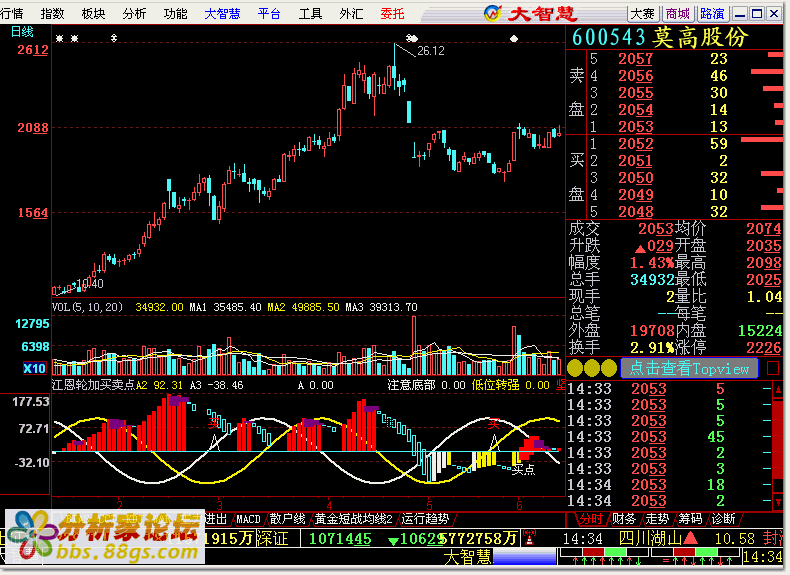Click the 日线 period label
Image resolution: width=790 pixels, height=575 pixels.
[22, 32]
